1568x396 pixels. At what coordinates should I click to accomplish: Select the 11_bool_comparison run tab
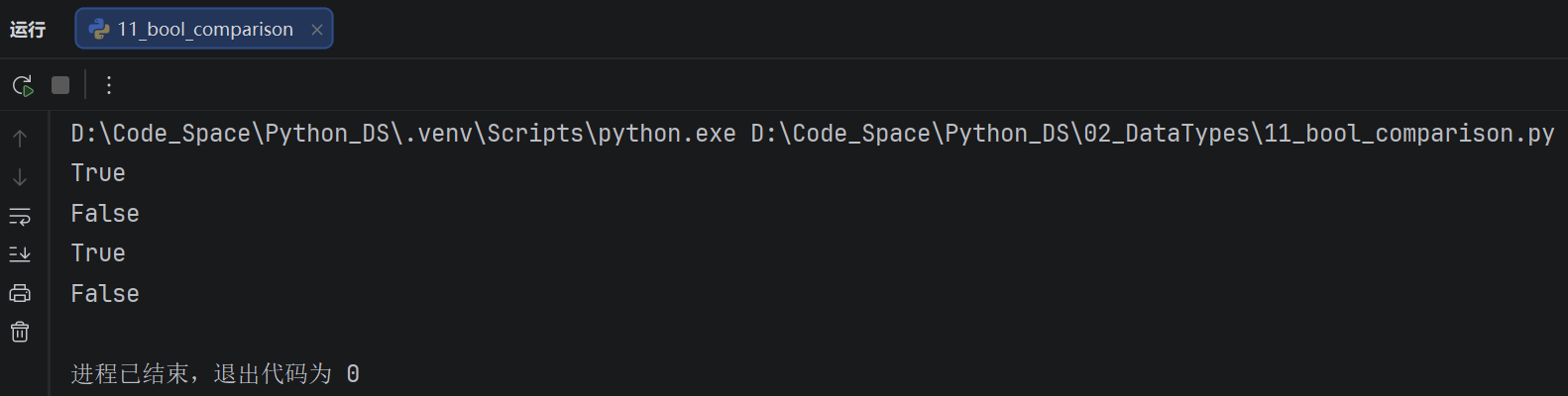204,29
